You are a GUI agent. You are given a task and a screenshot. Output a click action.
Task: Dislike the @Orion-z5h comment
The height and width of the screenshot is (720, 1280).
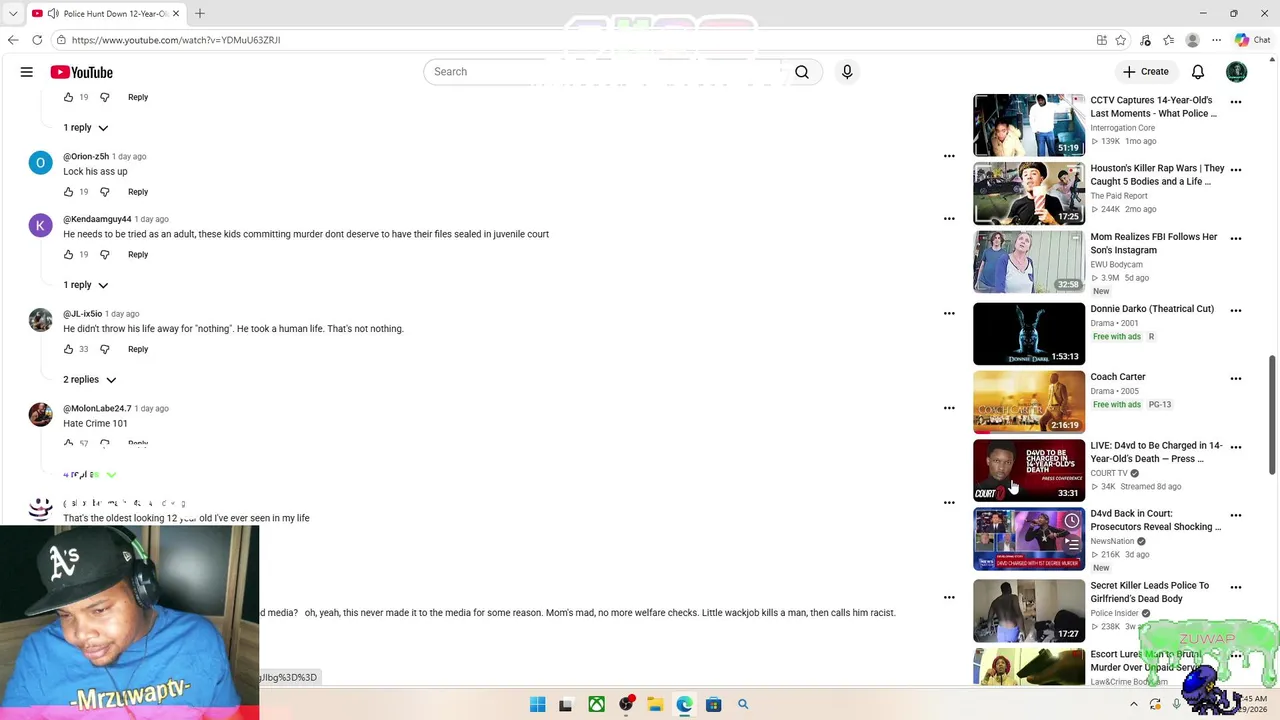104,192
